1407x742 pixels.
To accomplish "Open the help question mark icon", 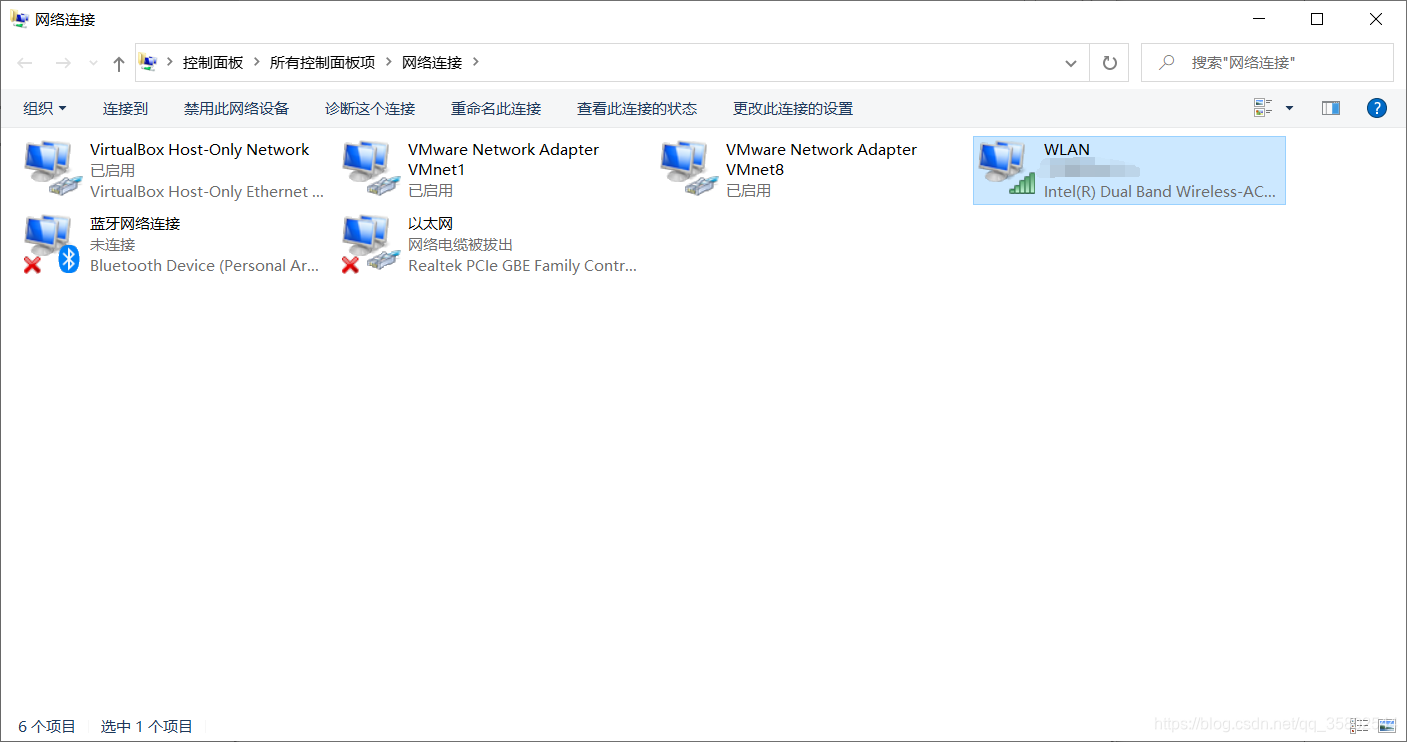I will (x=1377, y=108).
